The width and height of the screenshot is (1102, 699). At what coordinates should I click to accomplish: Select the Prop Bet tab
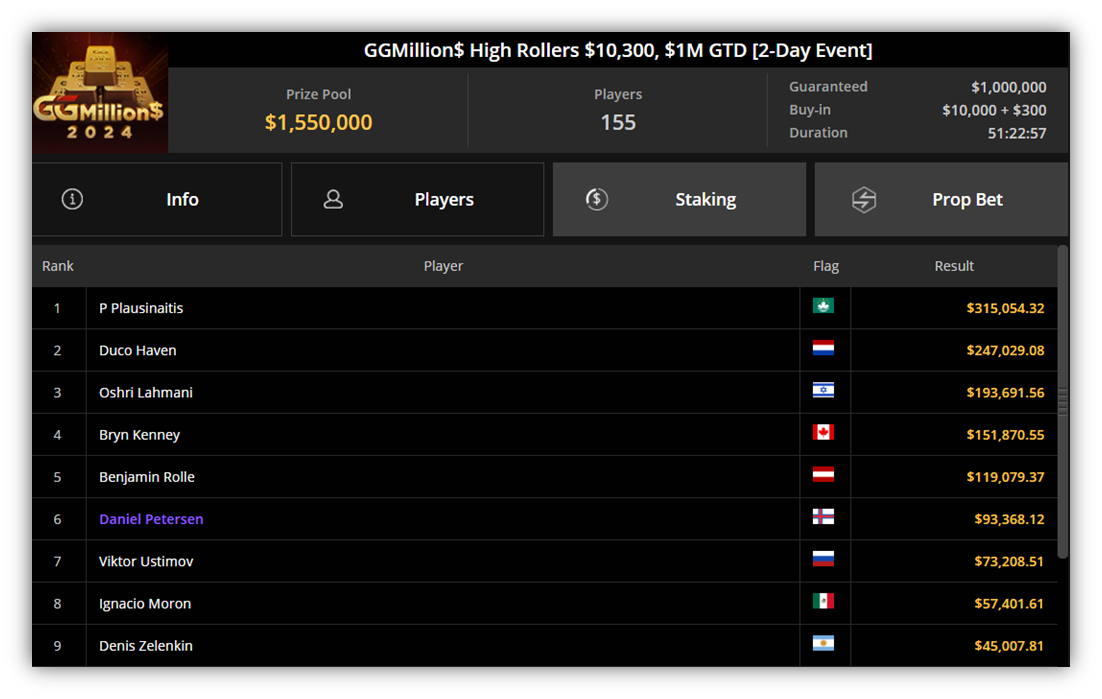(941, 200)
